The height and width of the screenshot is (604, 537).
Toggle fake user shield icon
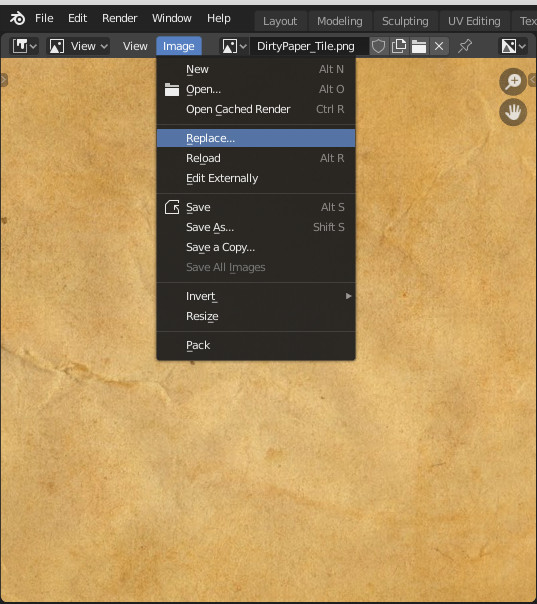pyautogui.click(x=378, y=46)
